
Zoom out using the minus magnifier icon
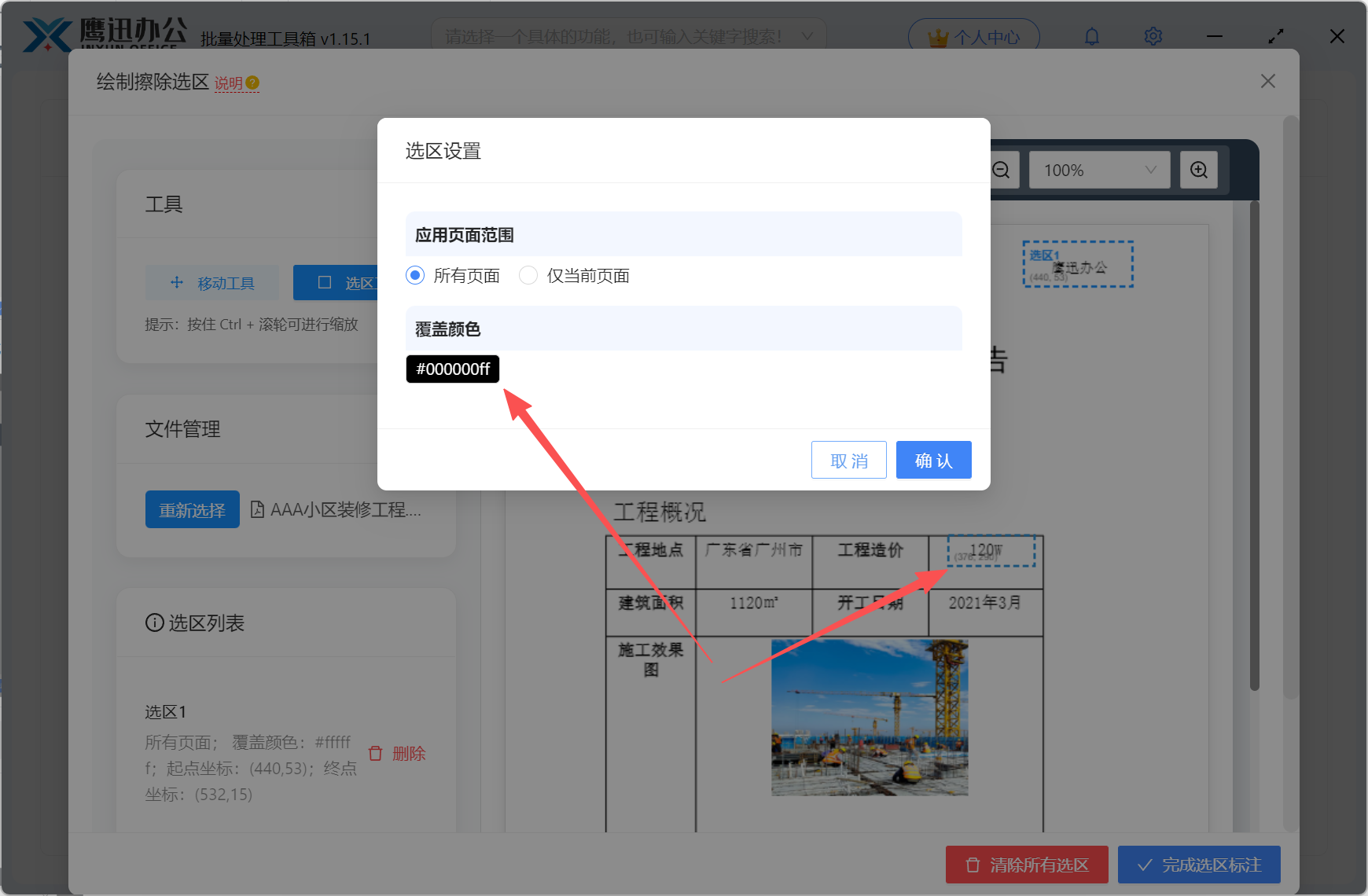[x=999, y=169]
